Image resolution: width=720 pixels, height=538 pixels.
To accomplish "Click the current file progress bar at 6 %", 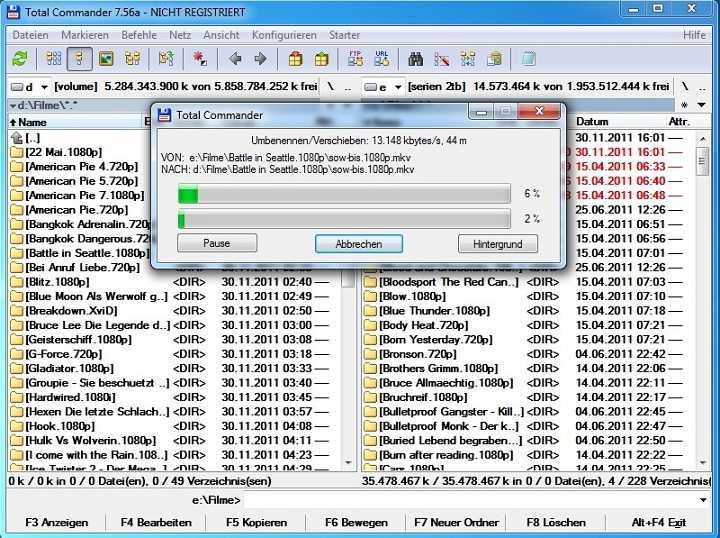I will (344, 194).
